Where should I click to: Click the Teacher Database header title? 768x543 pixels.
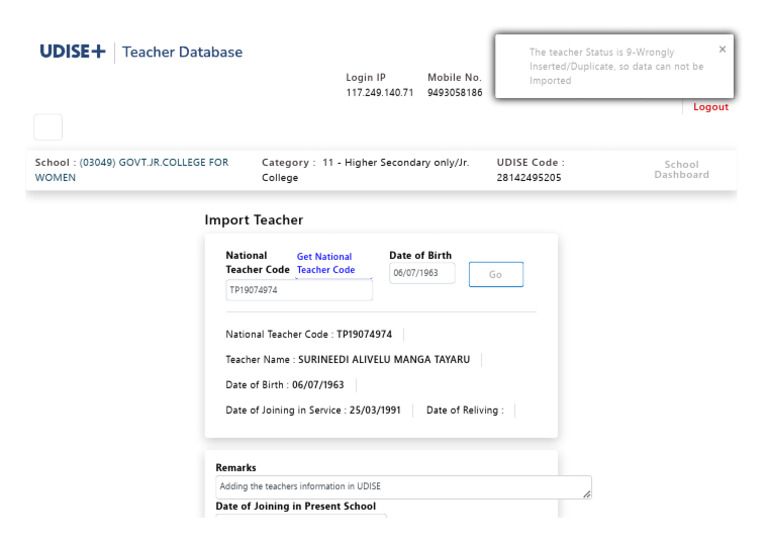pos(182,52)
